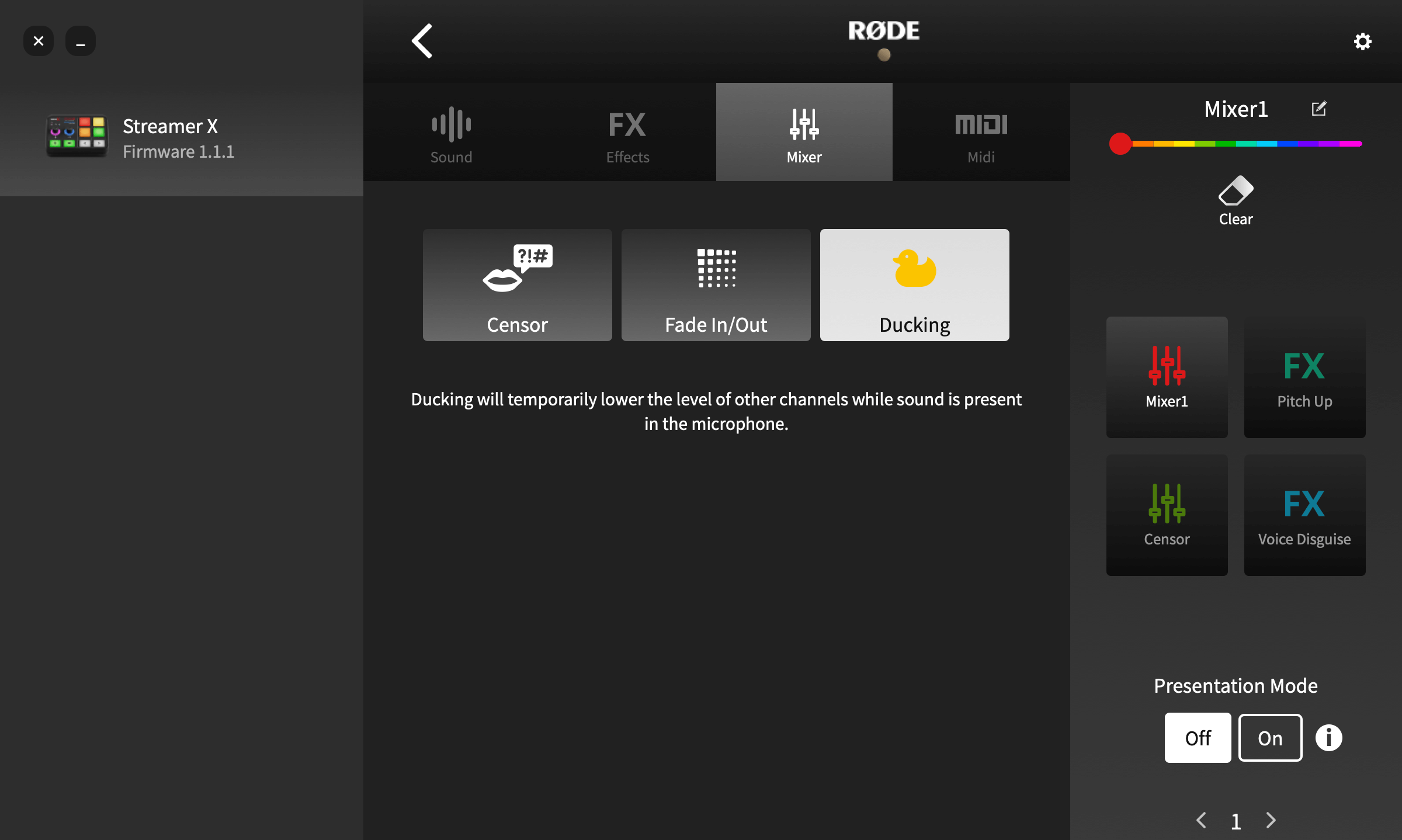The width and height of the screenshot is (1402, 840).
Task: Open external Mixer1 window link
Action: coord(1319,108)
